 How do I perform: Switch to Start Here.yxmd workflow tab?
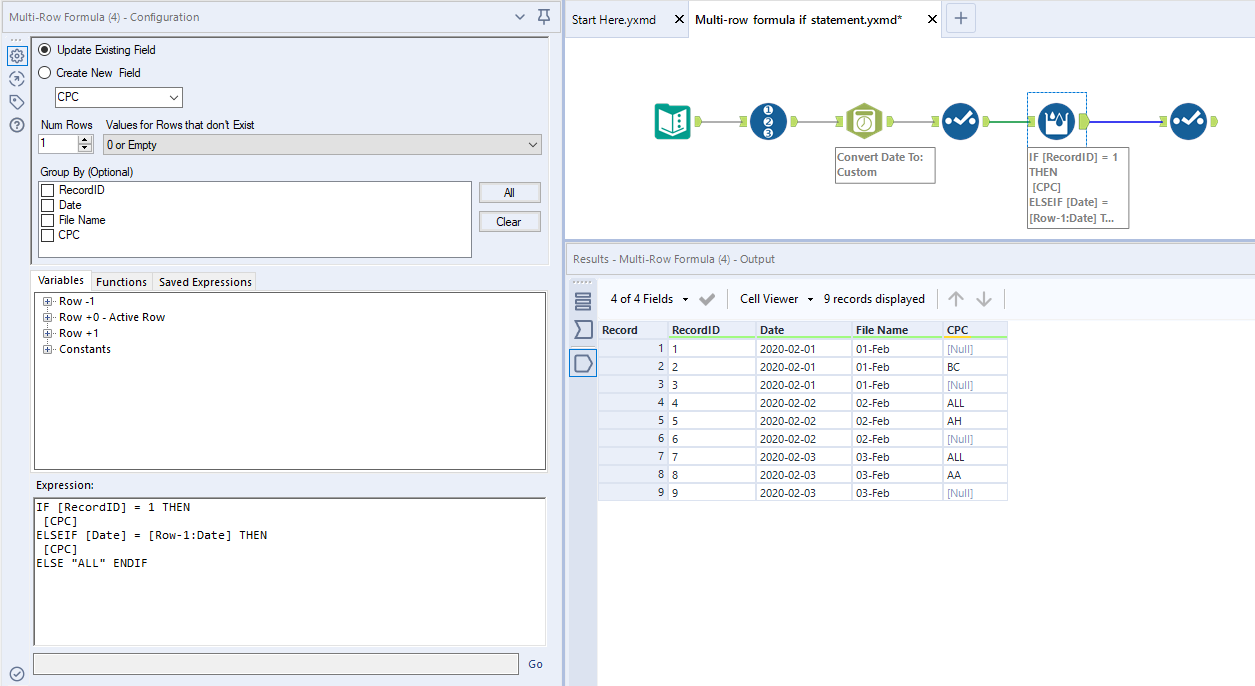coord(614,20)
